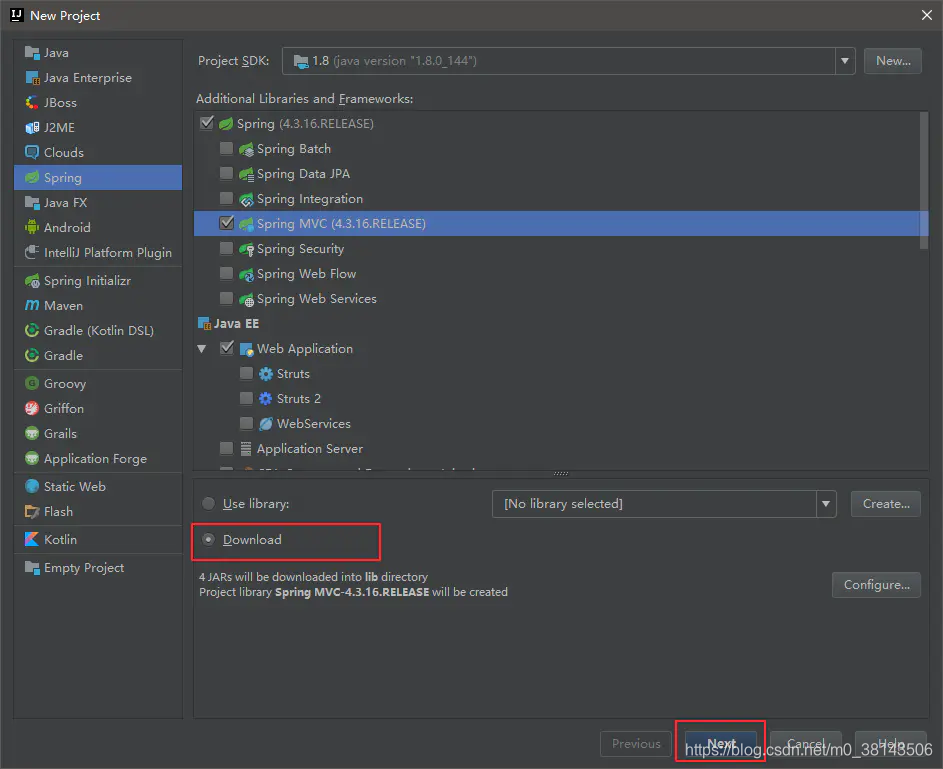
Task: Click the New... SDK button
Action: (892, 61)
